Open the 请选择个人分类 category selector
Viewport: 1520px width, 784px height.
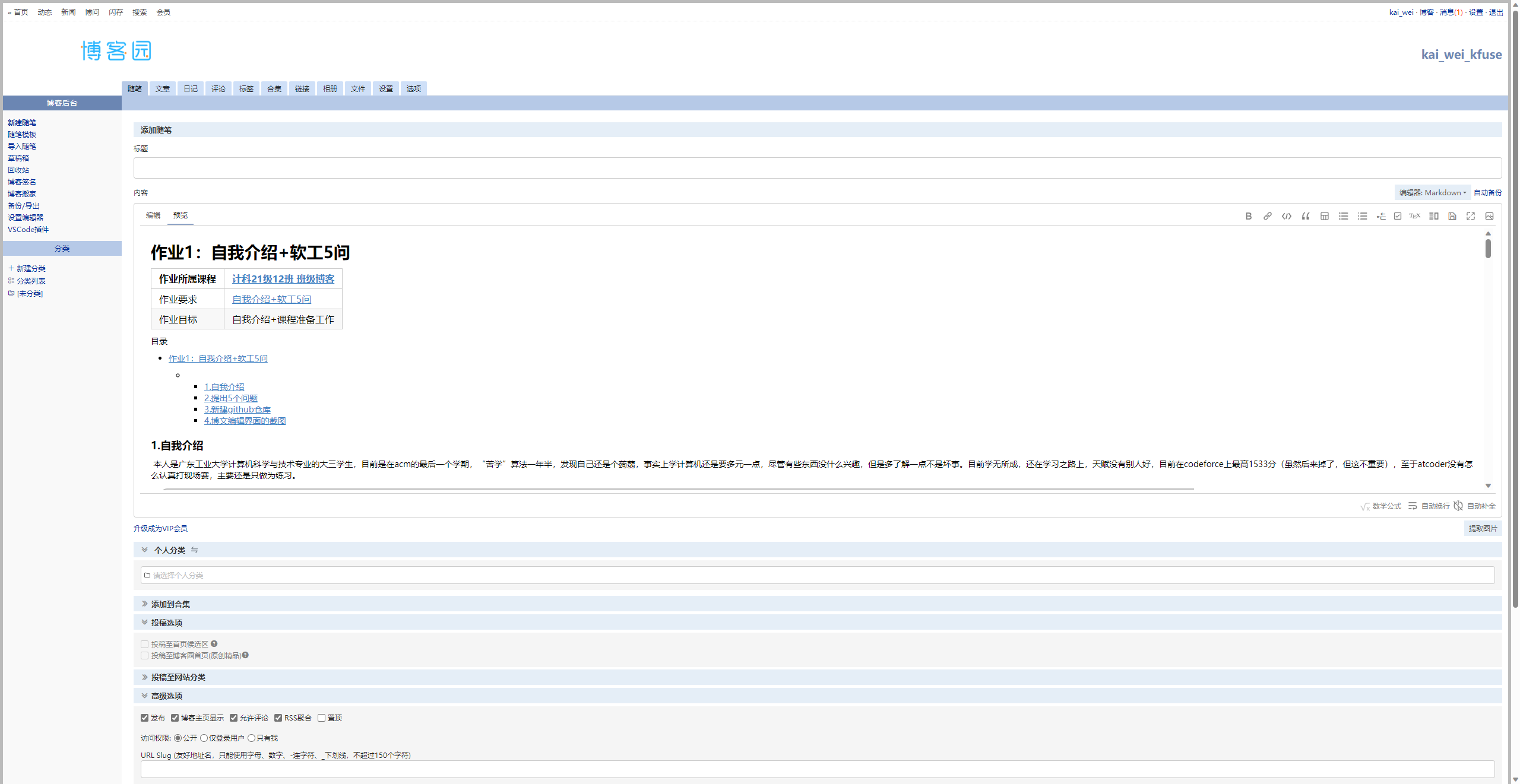click(x=817, y=575)
